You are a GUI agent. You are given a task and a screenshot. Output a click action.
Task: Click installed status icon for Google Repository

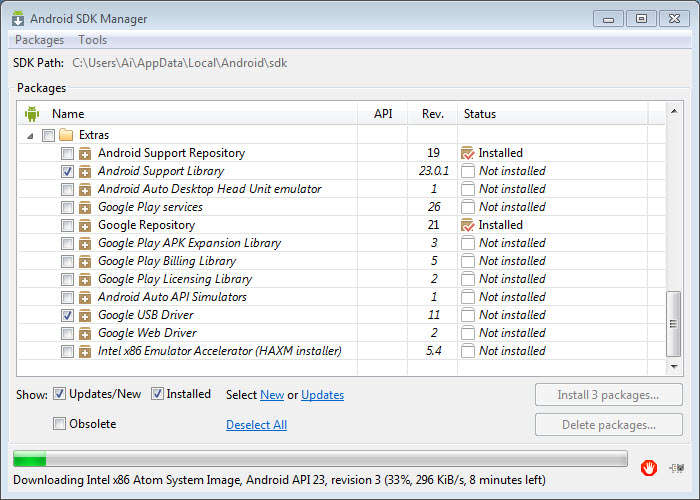coord(467,225)
